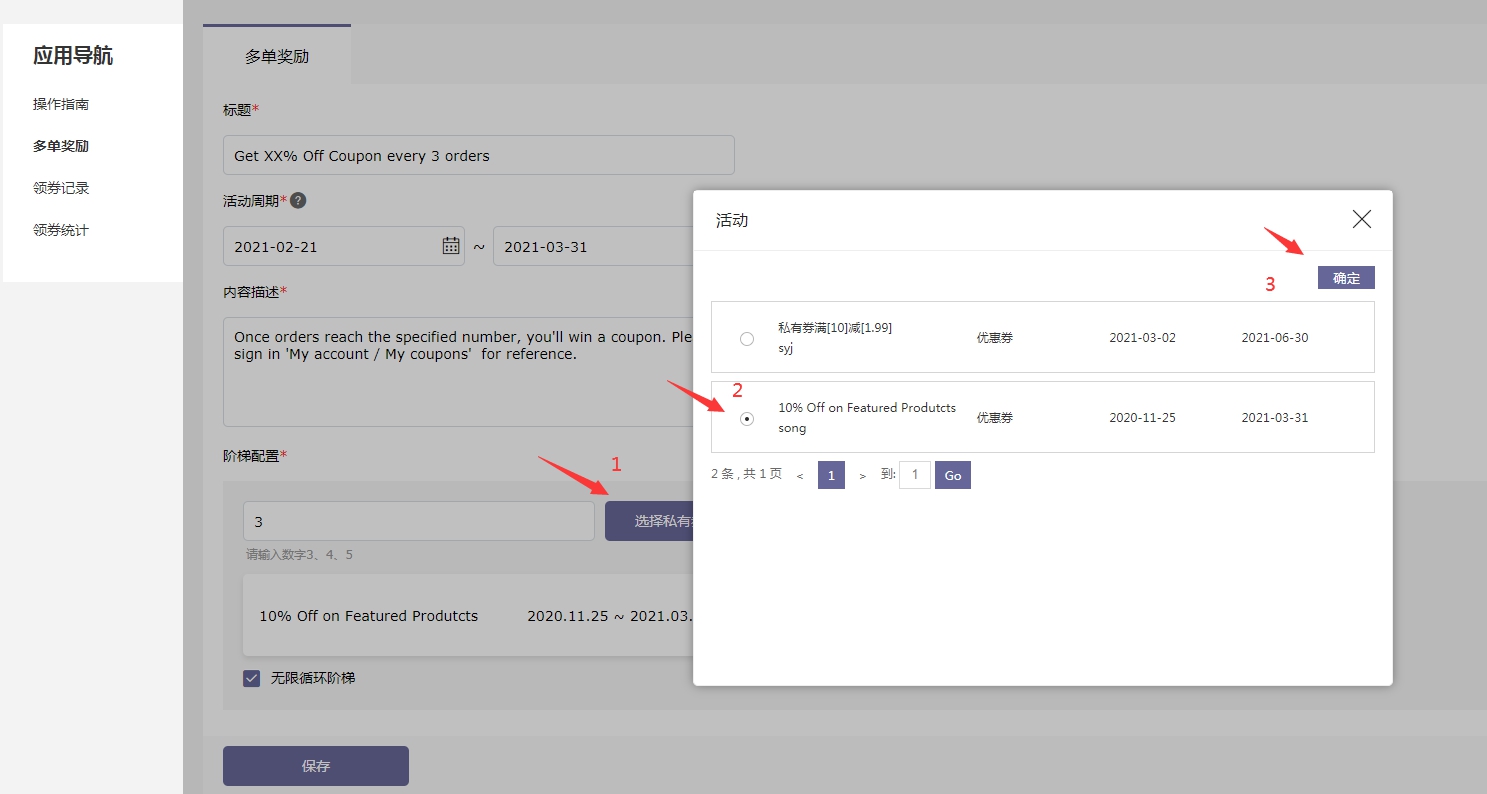This screenshot has height=794, width=1487.
Task: Click the 标题 title input field
Action: [478, 156]
